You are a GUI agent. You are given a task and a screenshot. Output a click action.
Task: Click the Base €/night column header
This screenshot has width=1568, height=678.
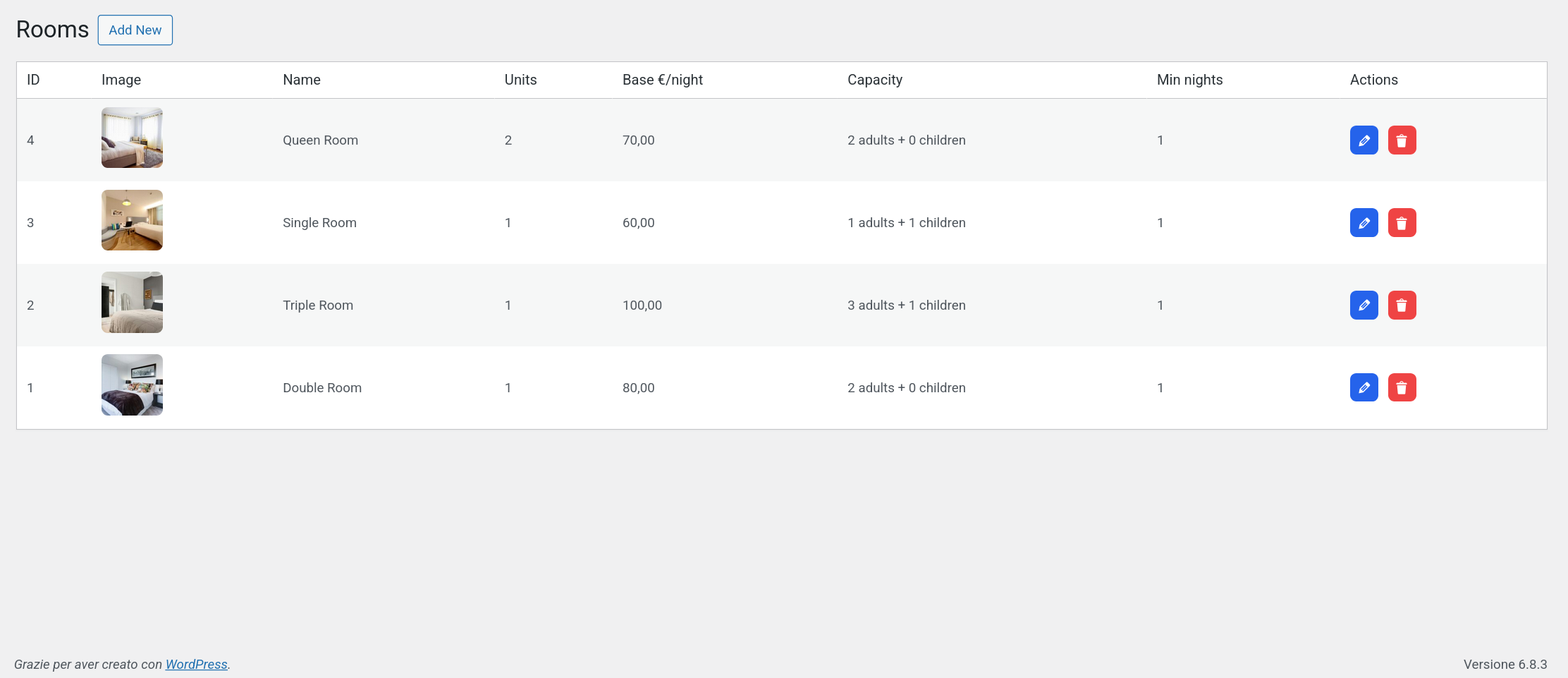tap(663, 80)
